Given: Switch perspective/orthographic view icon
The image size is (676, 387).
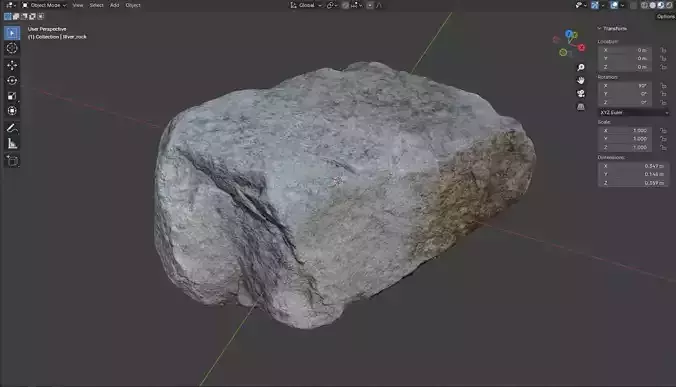Looking at the screenshot, I should coord(581,106).
